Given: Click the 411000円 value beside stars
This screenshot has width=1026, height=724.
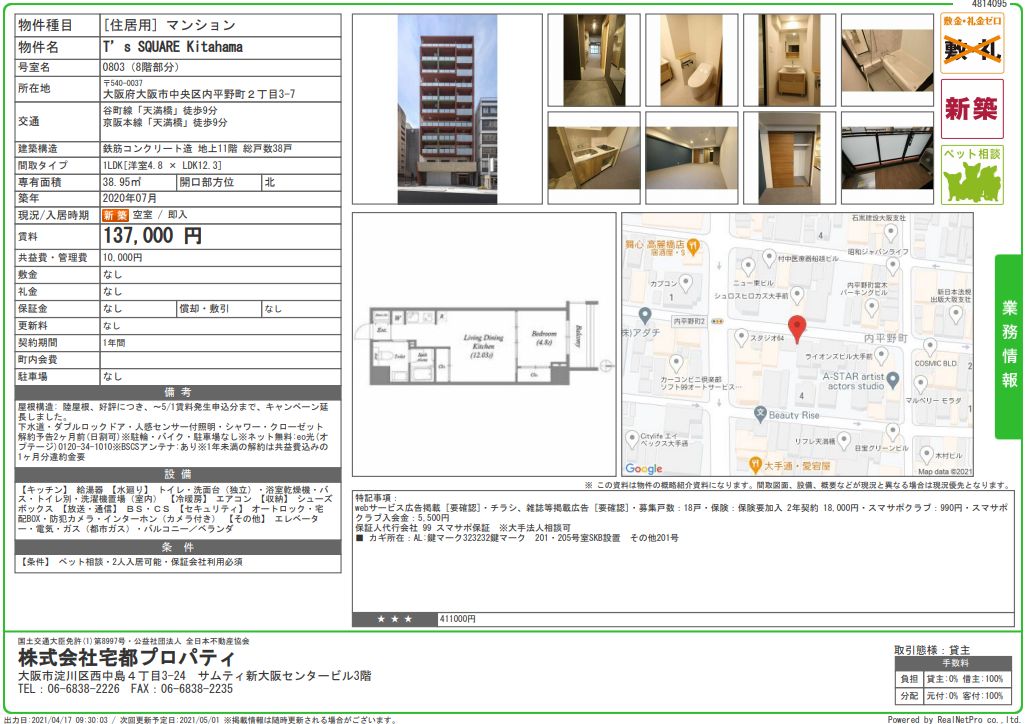Looking at the screenshot, I should pyautogui.click(x=457, y=619).
